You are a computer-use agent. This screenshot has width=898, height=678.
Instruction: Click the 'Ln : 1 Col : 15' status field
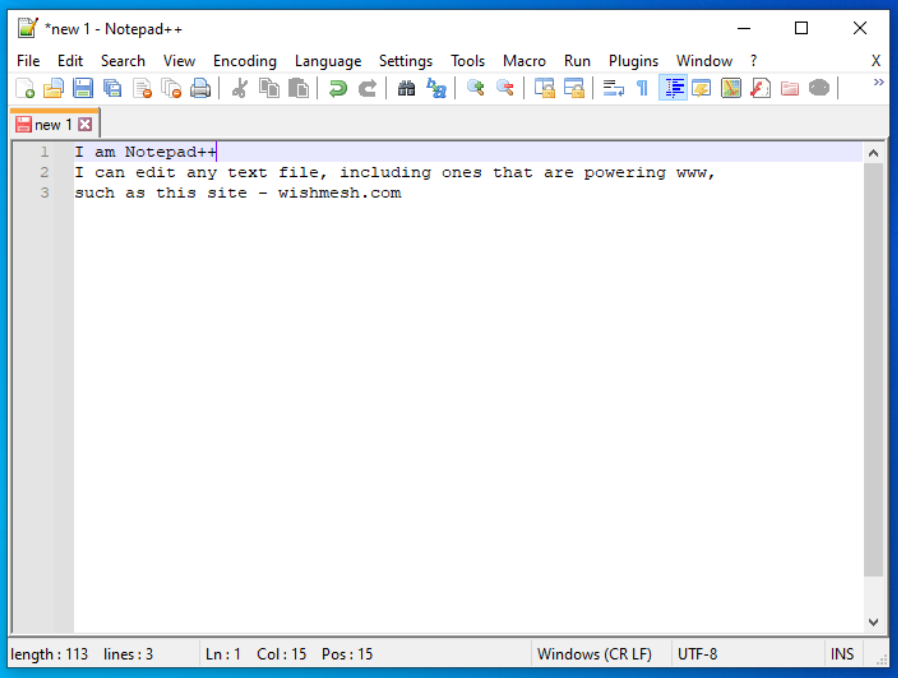click(256, 654)
